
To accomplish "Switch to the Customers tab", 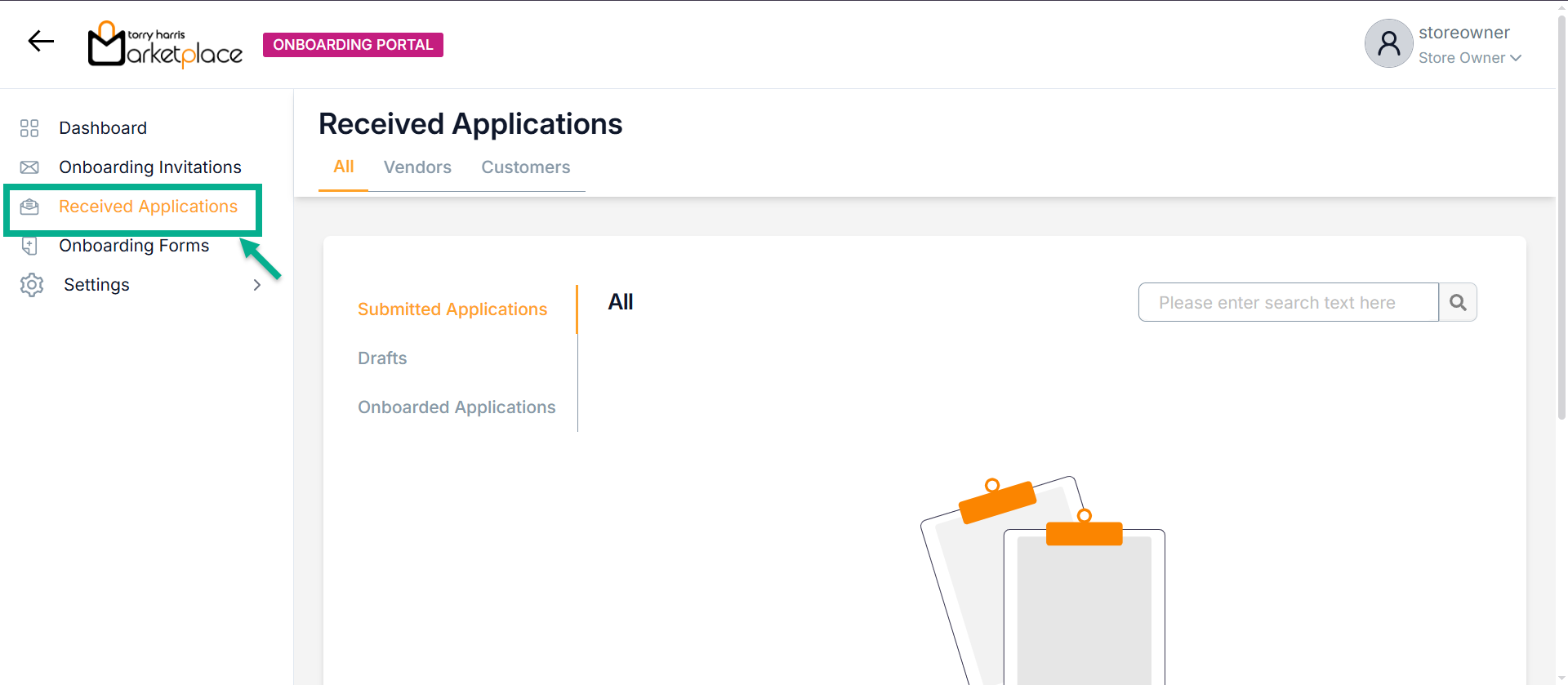I will pos(525,167).
